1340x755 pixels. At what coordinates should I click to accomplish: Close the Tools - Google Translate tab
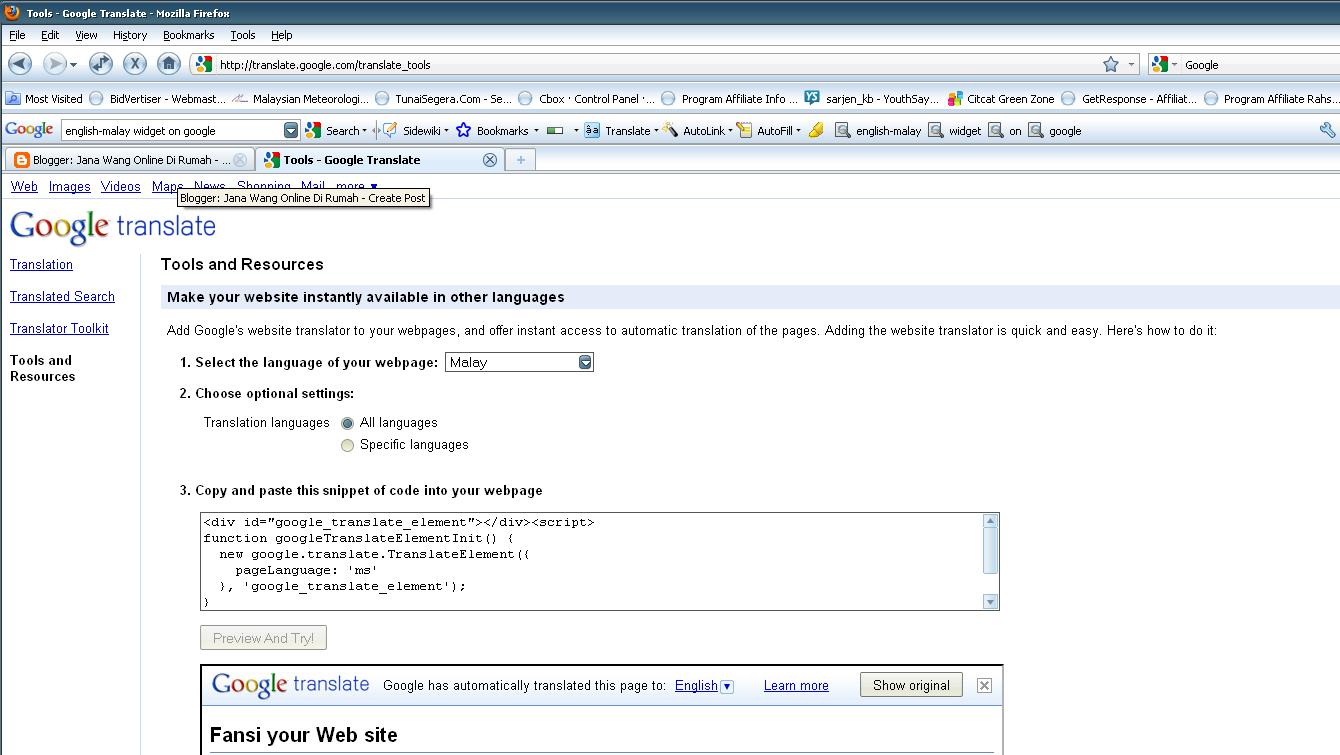(x=490, y=160)
